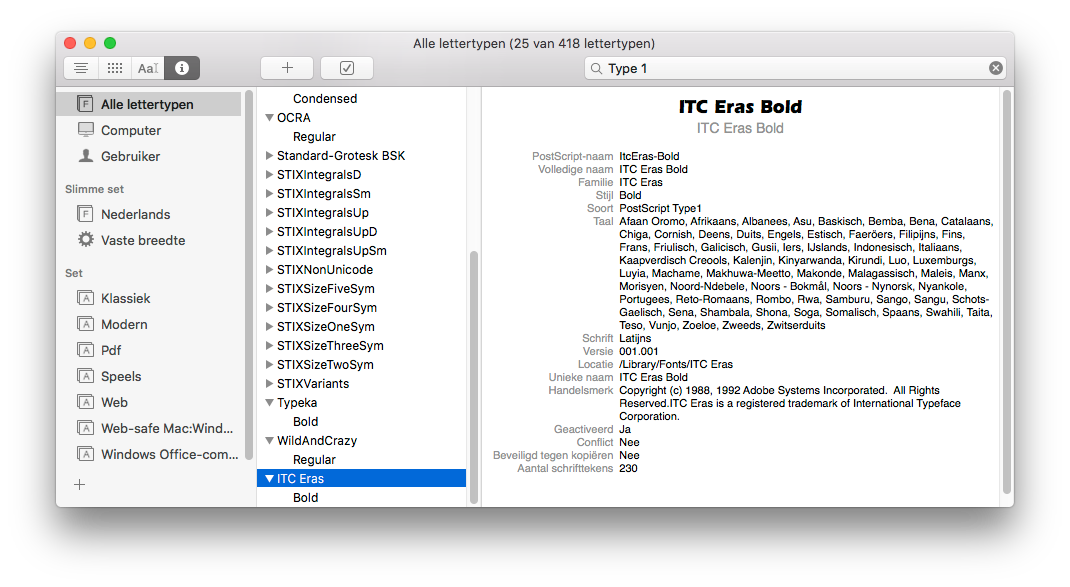The width and height of the screenshot is (1070, 587).
Task: Open the Klassiek collection
Action: click(x=126, y=298)
